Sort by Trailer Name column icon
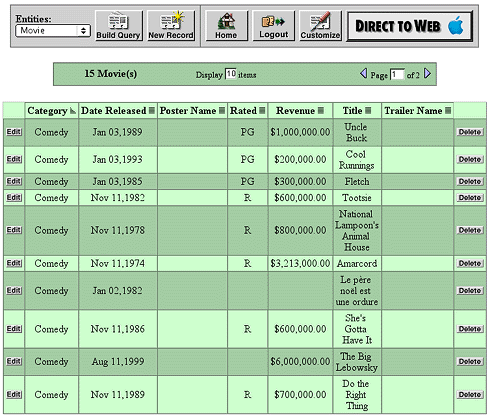Image resolution: width=491 pixels, height=418 pixels. click(448, 111)
